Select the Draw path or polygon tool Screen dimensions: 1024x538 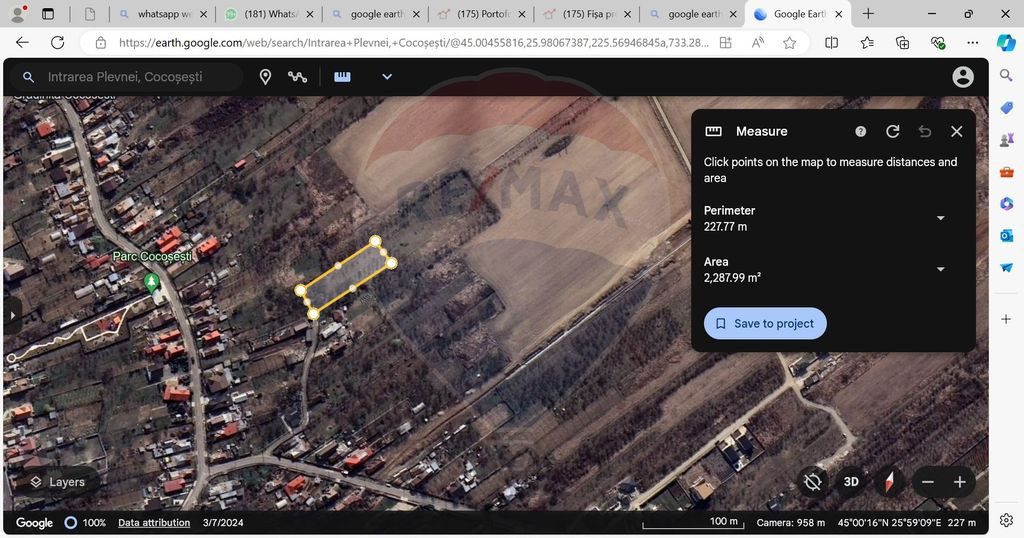(297, 77)
